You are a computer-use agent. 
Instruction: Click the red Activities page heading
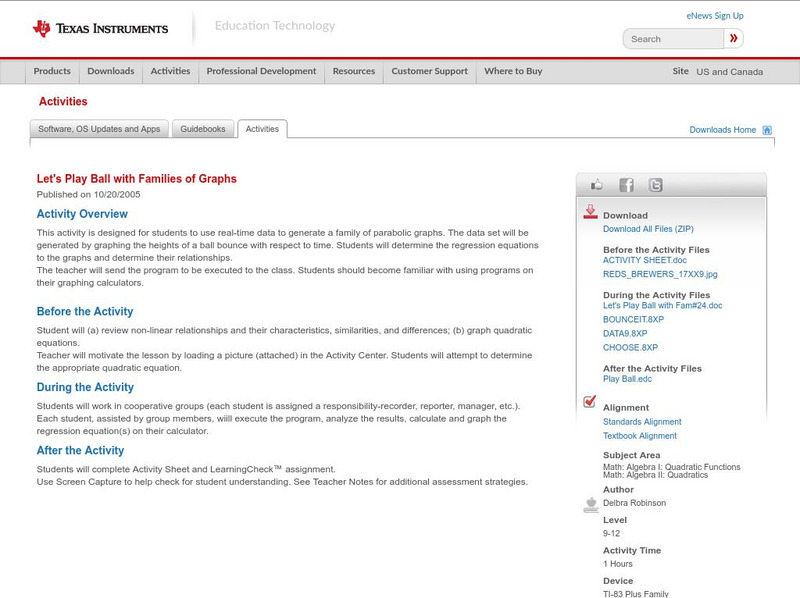pos(63,102)
